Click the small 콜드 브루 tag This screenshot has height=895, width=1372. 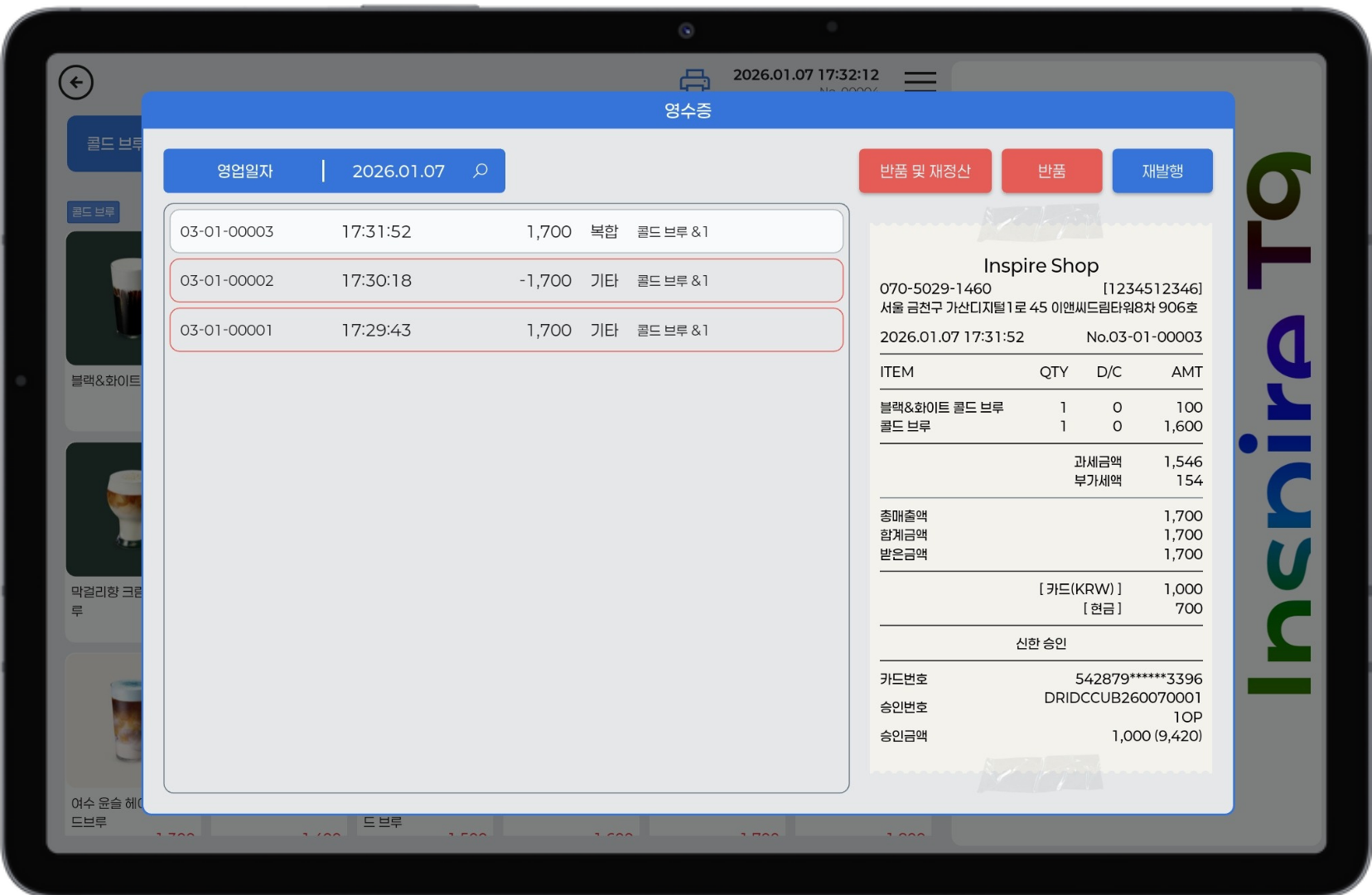click(x=93, y=212)
